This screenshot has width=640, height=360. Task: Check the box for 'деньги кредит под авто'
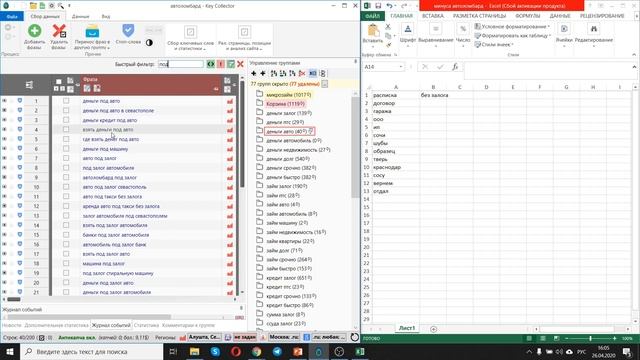tap(66, 120)
